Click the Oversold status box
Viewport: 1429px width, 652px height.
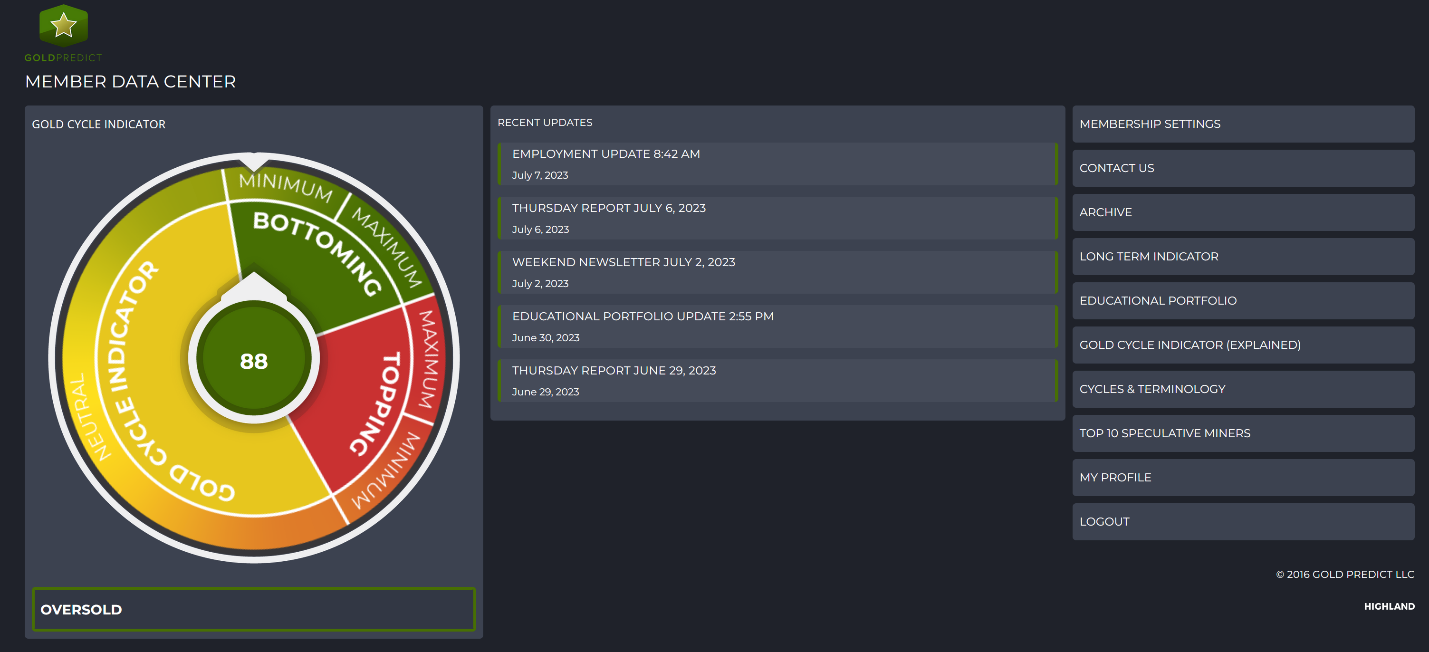point(254,609)
